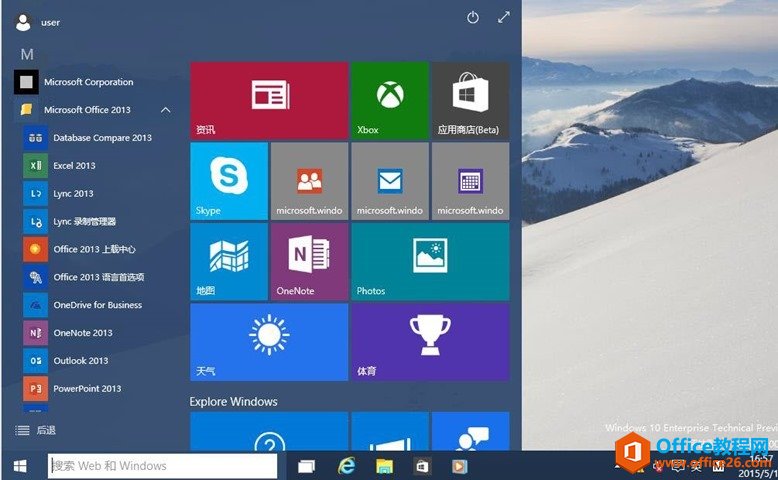Open the Photos tile

click(430, 262)
